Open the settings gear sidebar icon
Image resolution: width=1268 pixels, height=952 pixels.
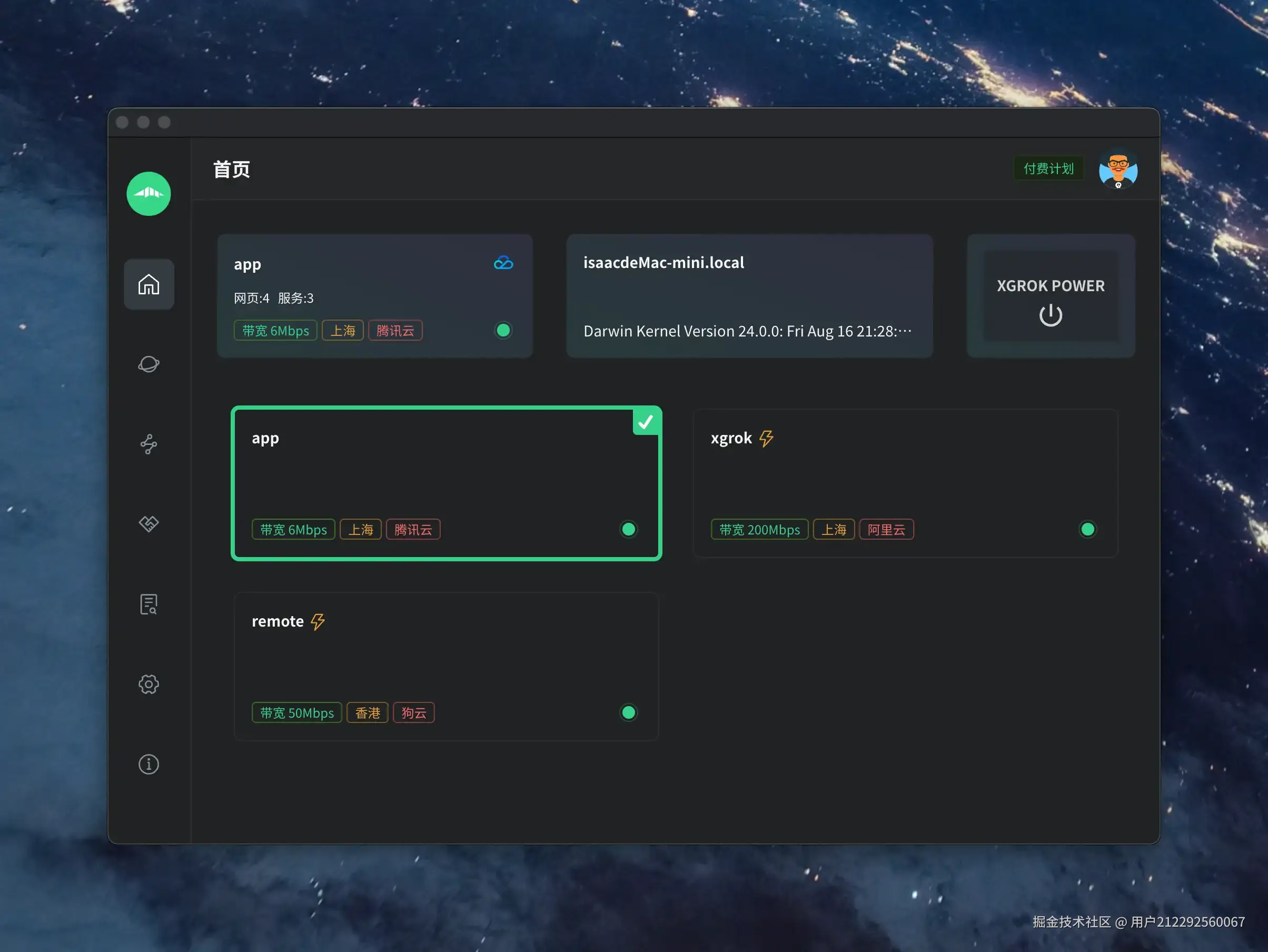click(x=148, y=684)
